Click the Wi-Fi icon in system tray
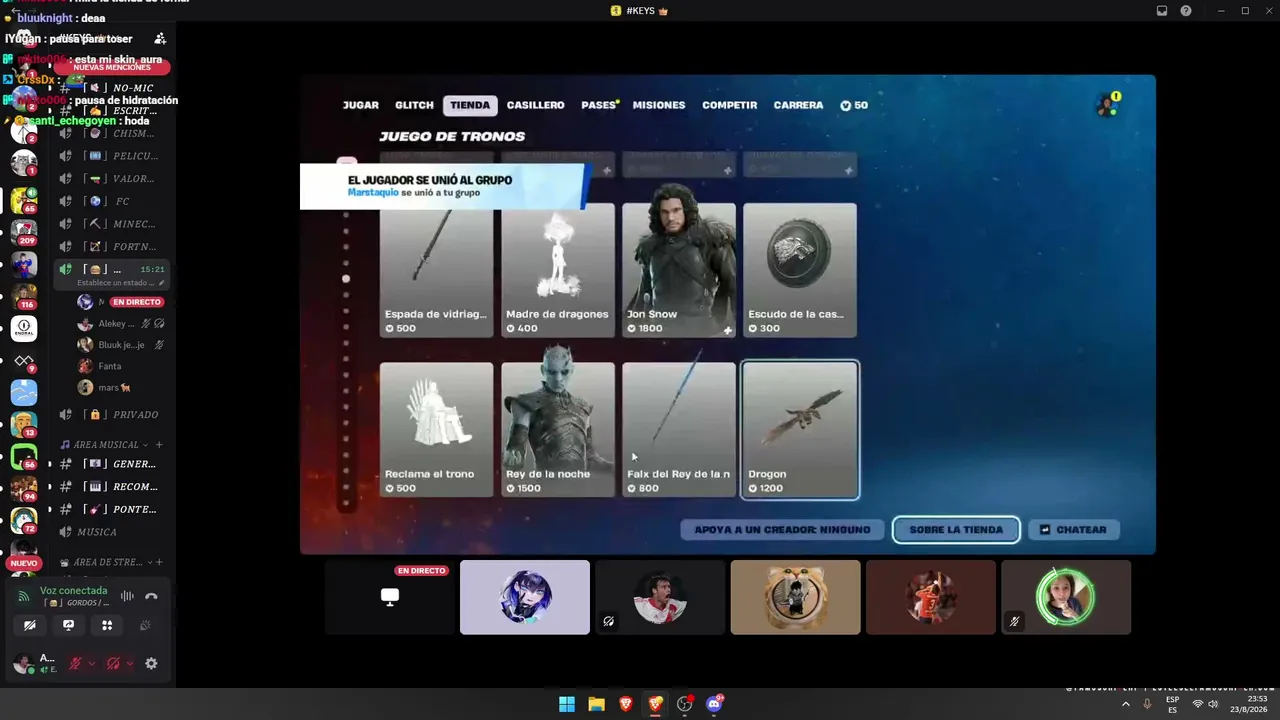 pyautogui.click(x=1198, y=704)
